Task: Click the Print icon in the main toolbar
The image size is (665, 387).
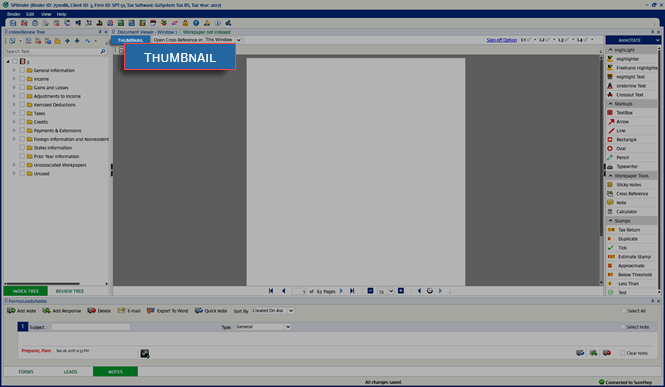Action: (x=35, y=23)
